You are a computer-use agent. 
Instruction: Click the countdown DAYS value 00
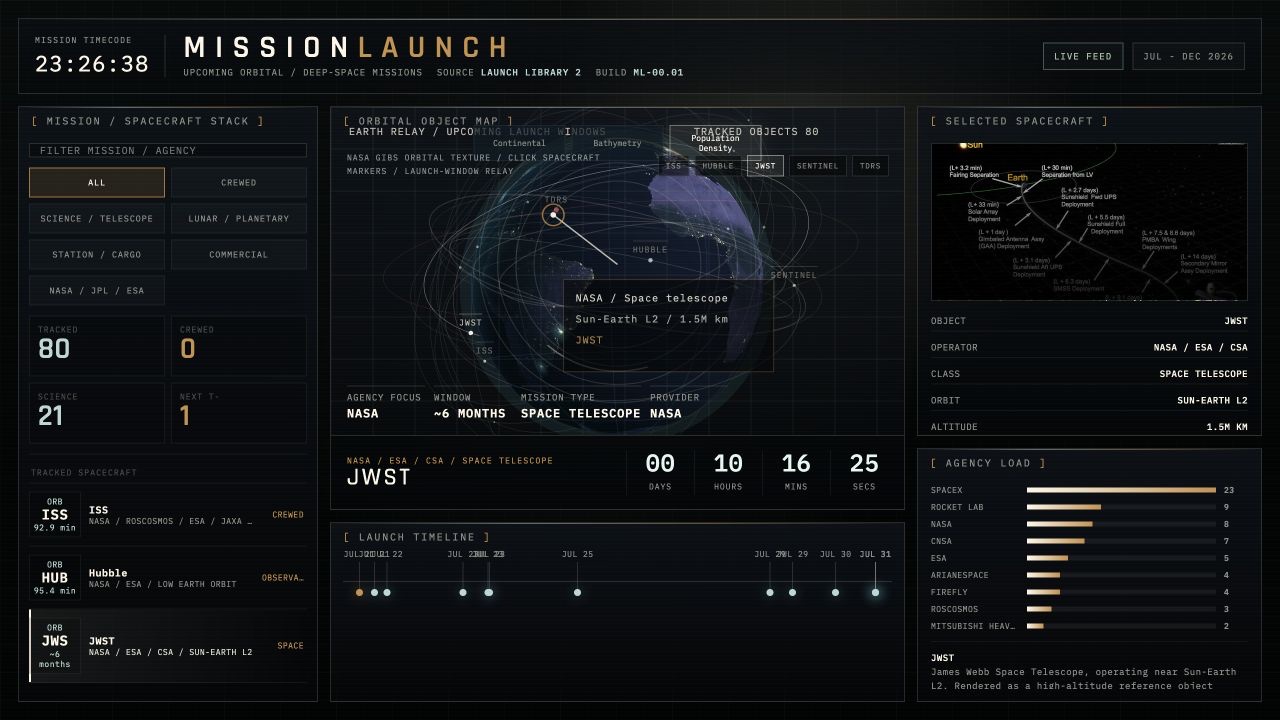[x=660, y=463]
